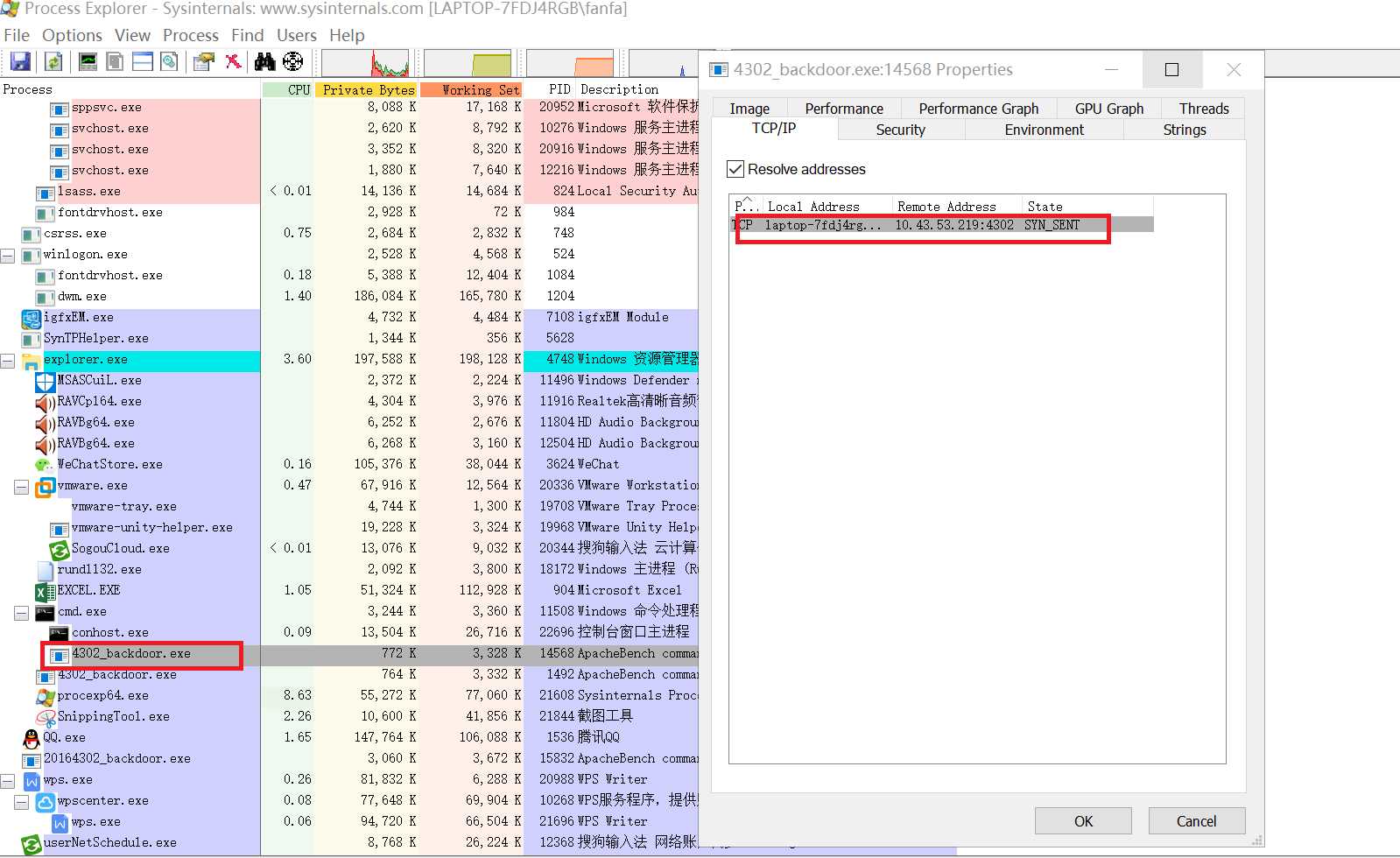Click the Save toolbar icon

click(20, 61)
